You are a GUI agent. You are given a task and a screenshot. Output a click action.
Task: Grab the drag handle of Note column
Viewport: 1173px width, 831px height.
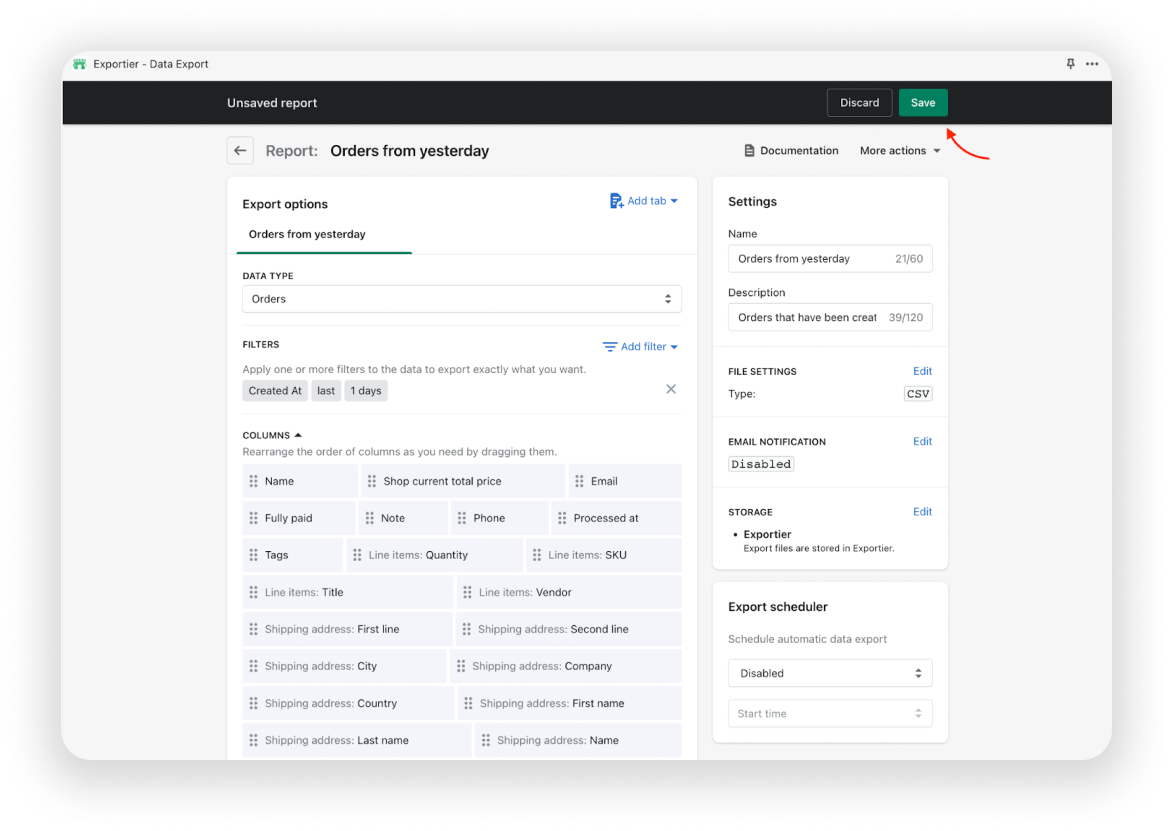(370, 518)
